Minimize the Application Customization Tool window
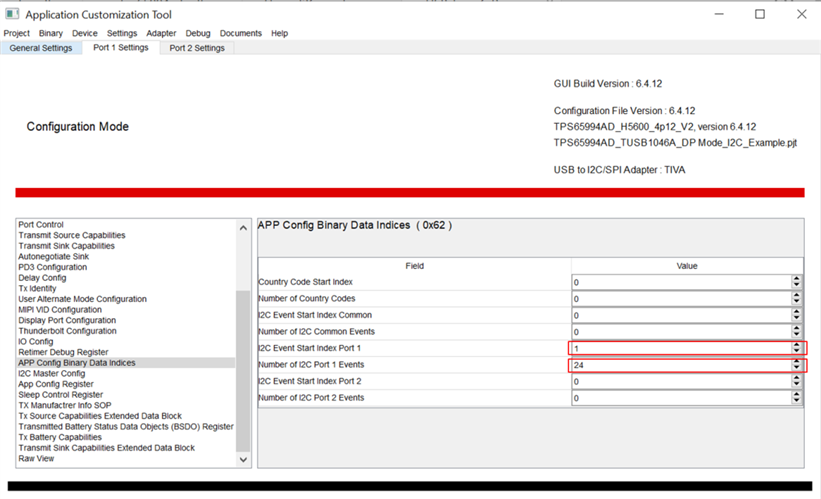Image resolution: width=821 pixels, height=499 pixels. point(719,14)
